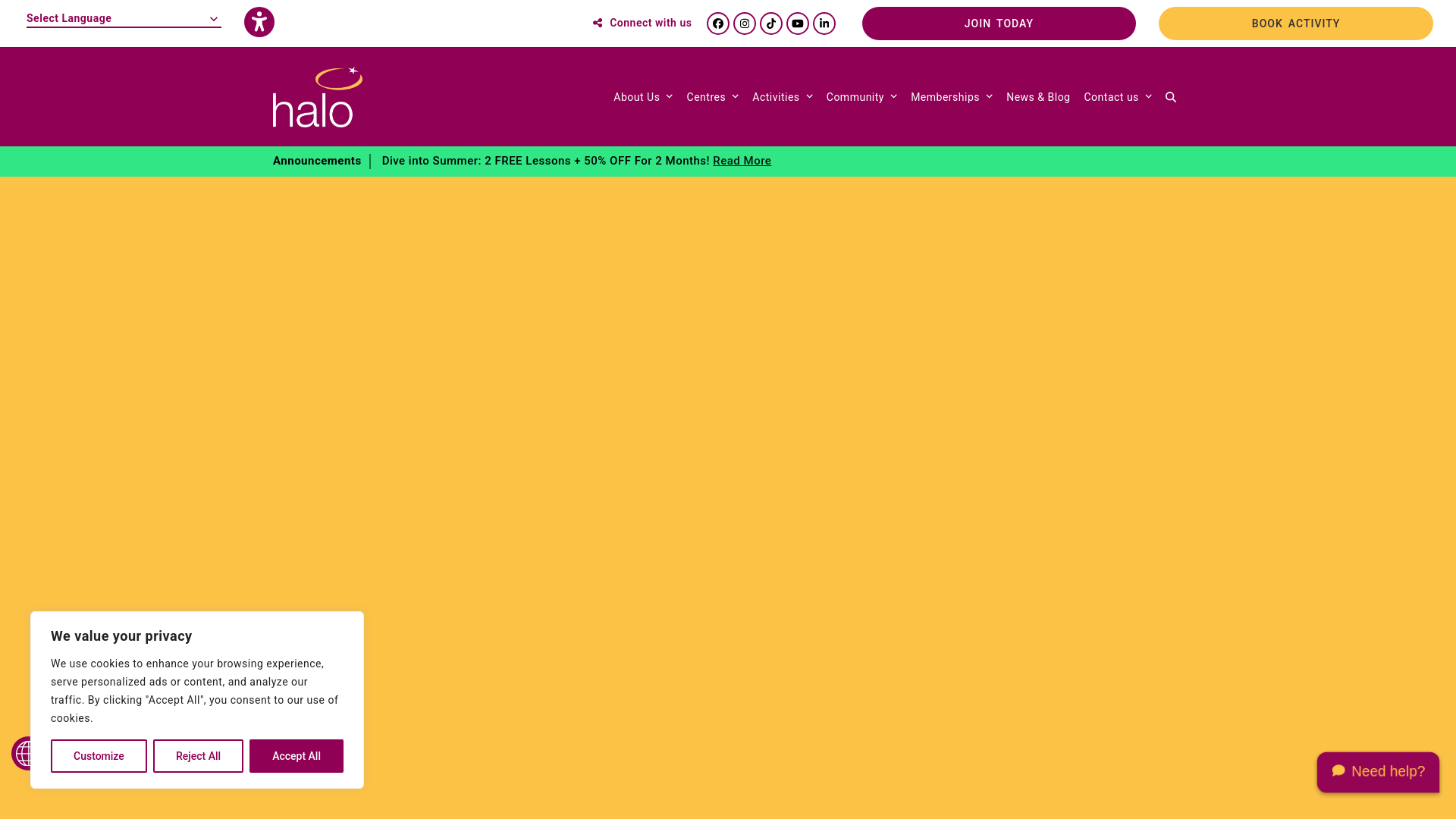
Task: Follow the Read More announcement link
Action: (x=742, y=161)
